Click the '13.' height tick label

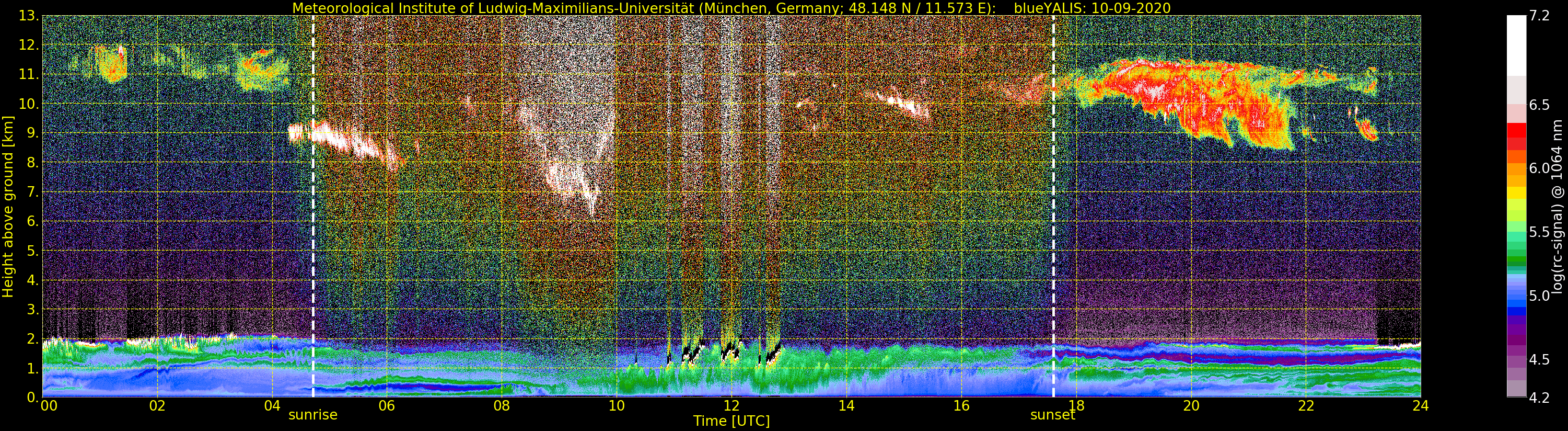pos(29,16)
